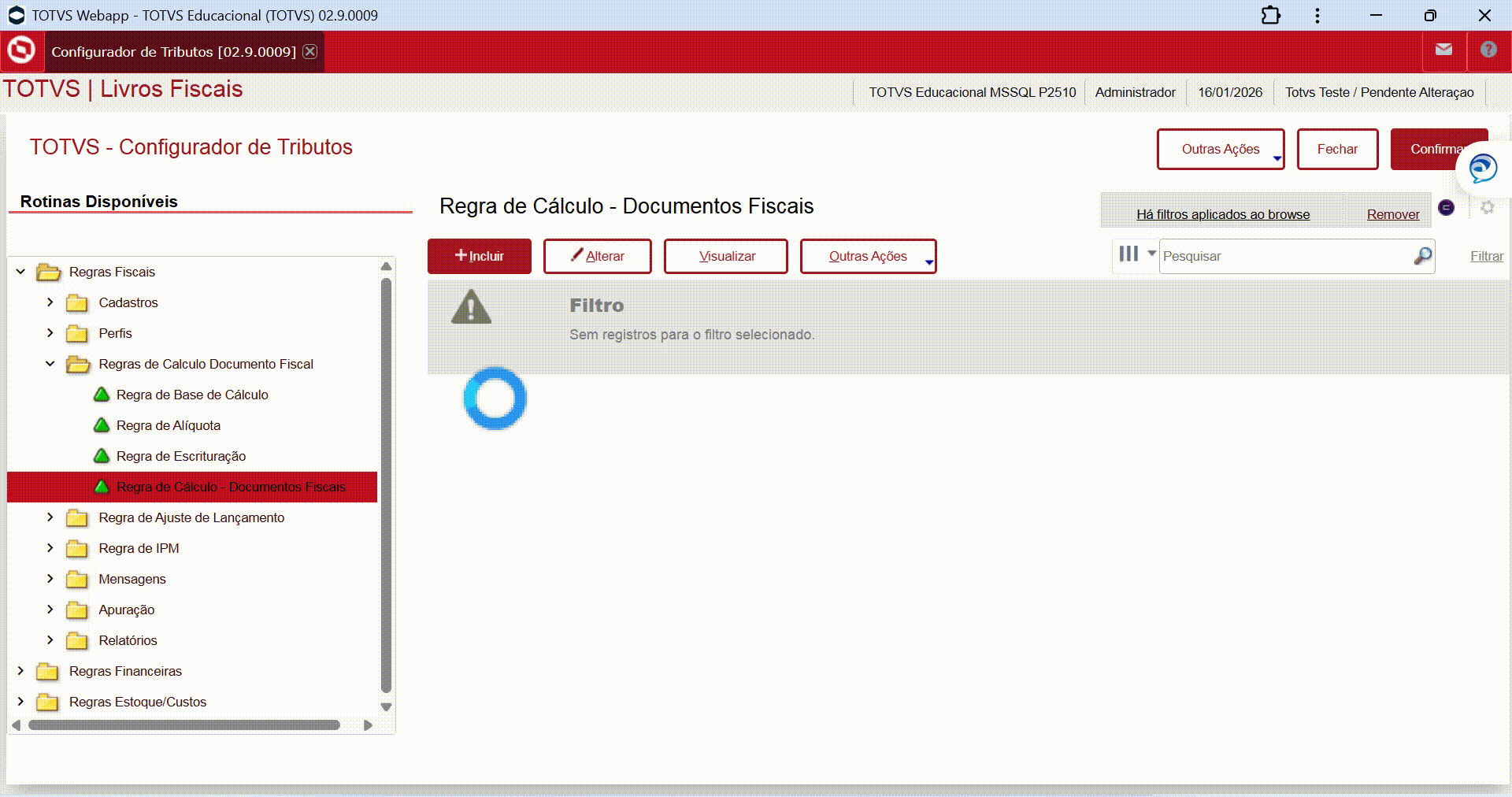The height and width of the screenshot is (797, 1512).
Task: Click the Filtrar link
Action: pos(1487,256)
